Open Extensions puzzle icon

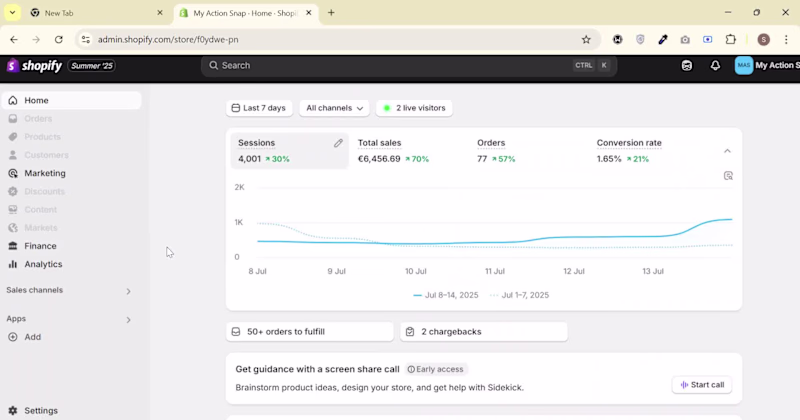(731, 39)
